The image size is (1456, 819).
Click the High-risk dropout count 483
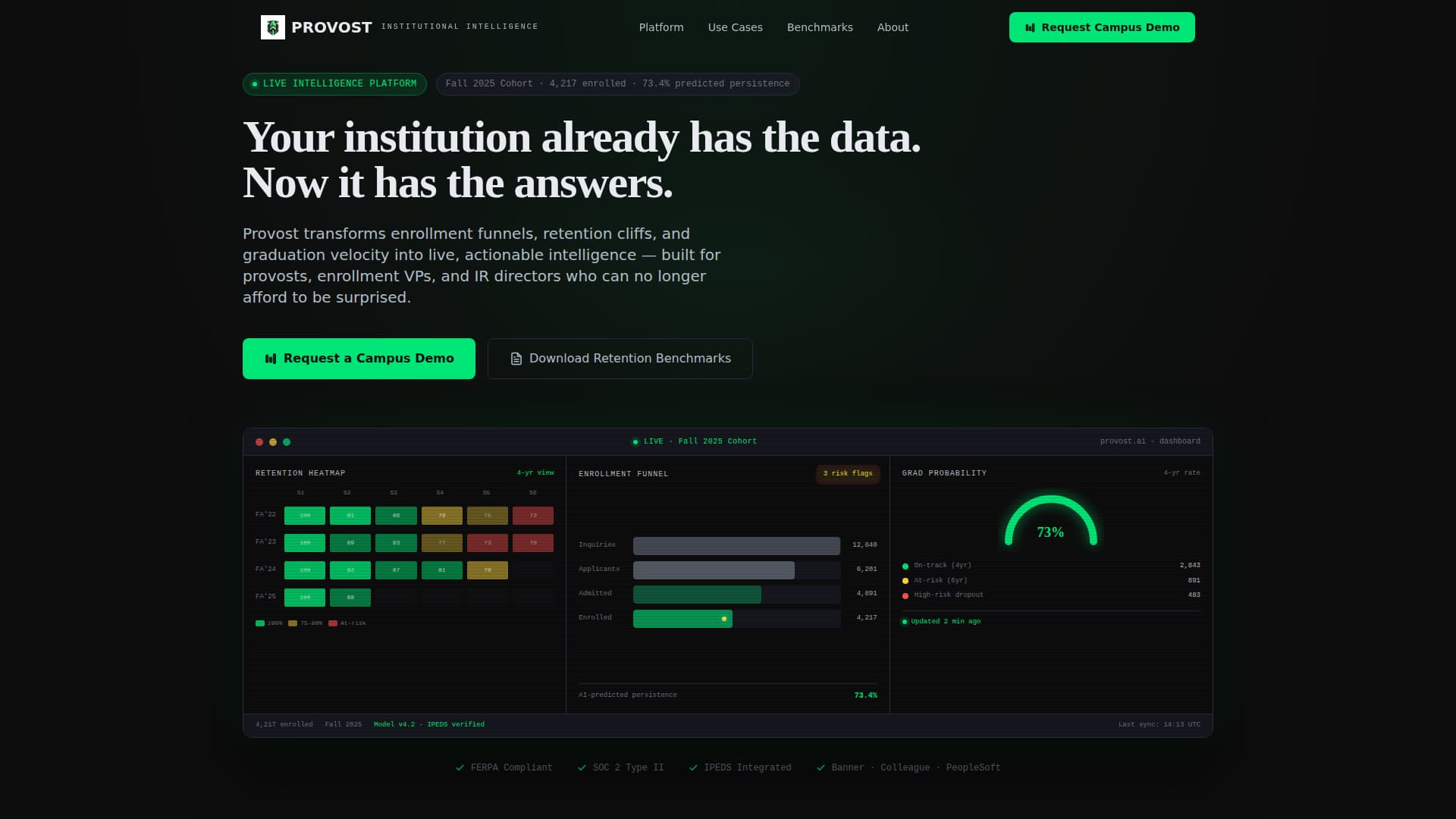[1194, 595]
